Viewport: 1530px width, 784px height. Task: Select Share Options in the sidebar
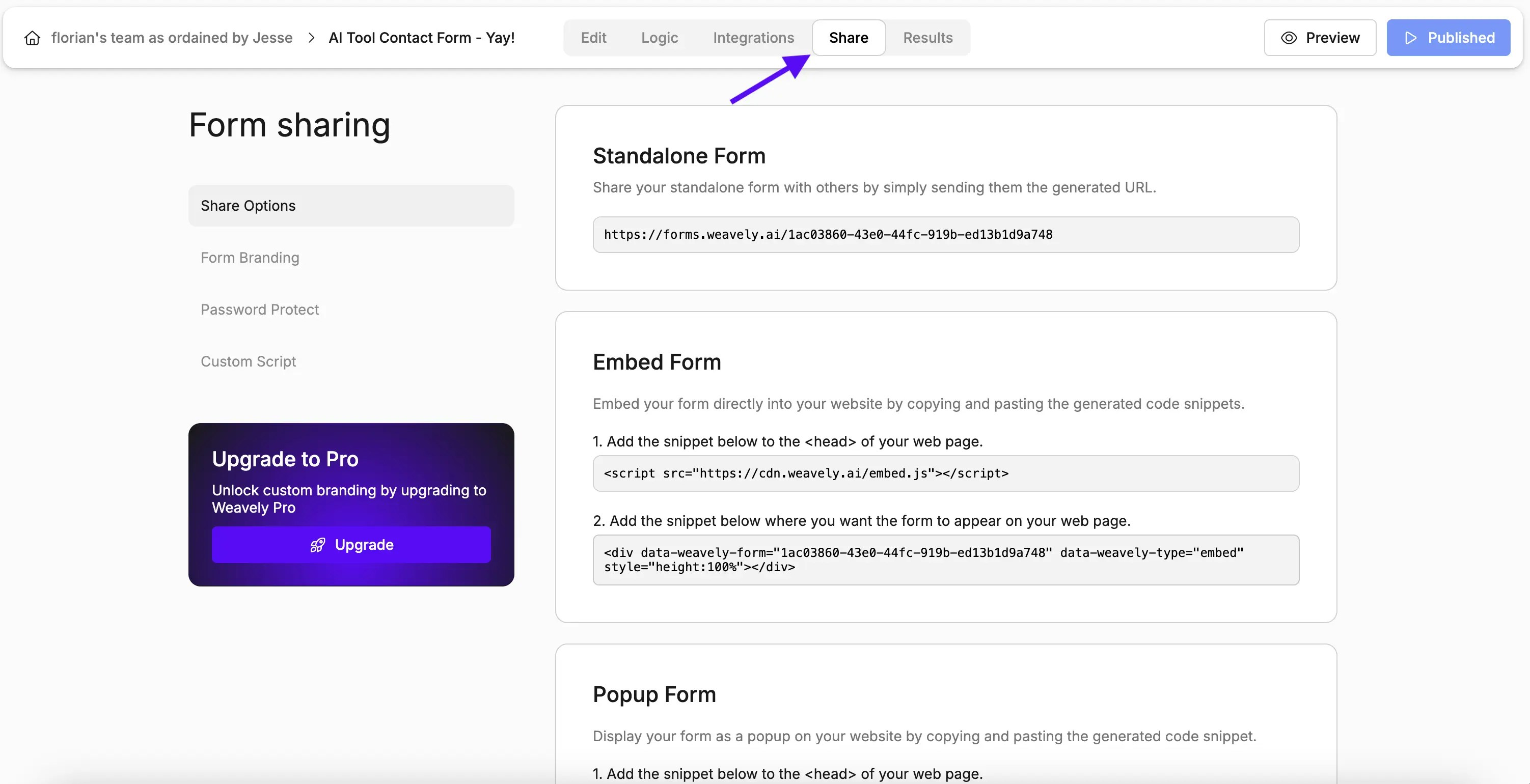pyautogui.click(x=248, y=205)
